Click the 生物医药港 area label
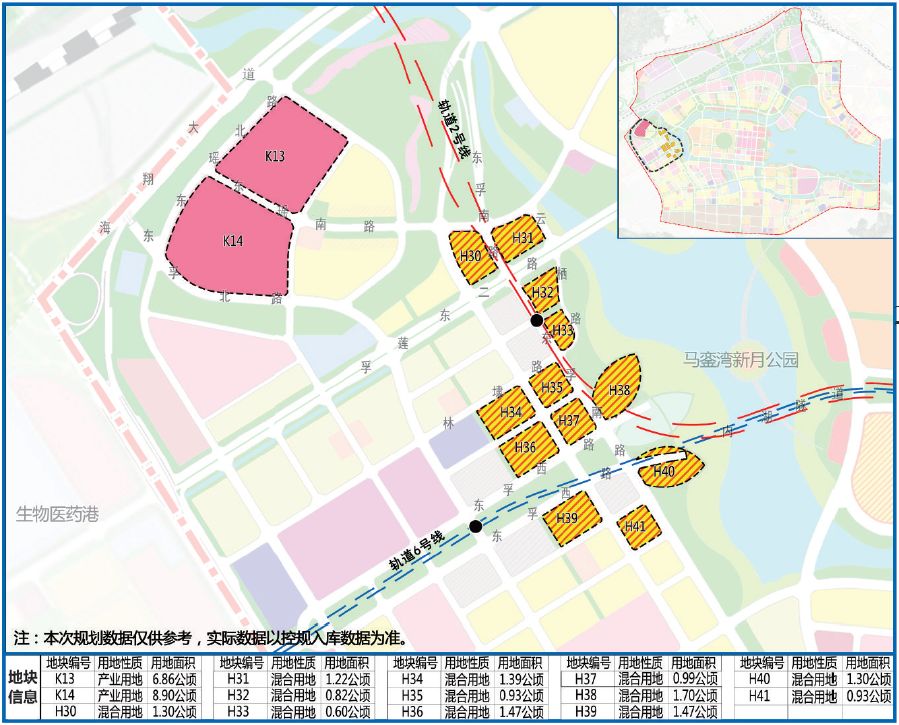899x725 pixels. [x=57, y=514]
